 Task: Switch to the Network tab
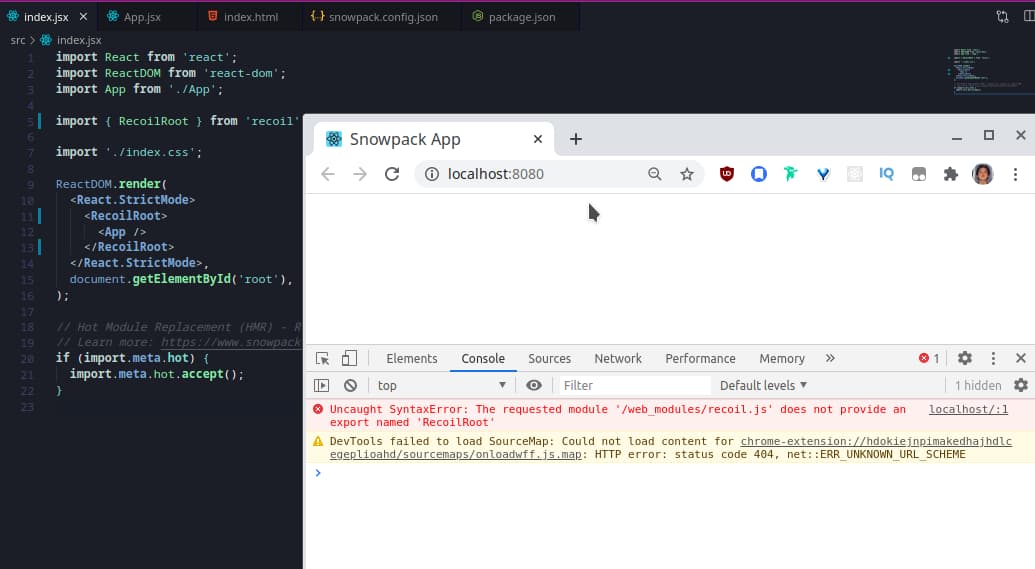pos(618,358)
